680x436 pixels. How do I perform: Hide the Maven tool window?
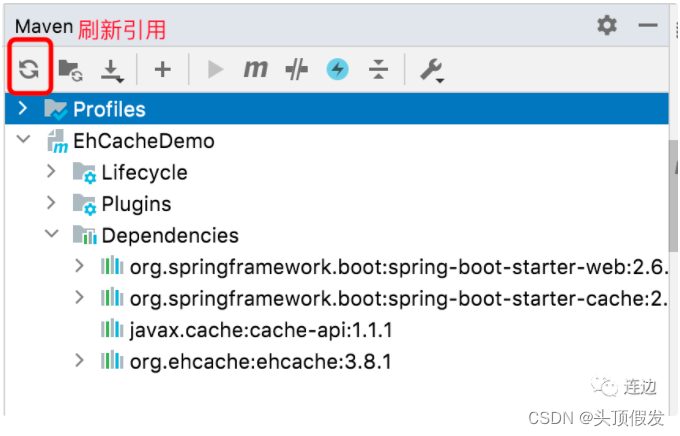pos(648,26)
